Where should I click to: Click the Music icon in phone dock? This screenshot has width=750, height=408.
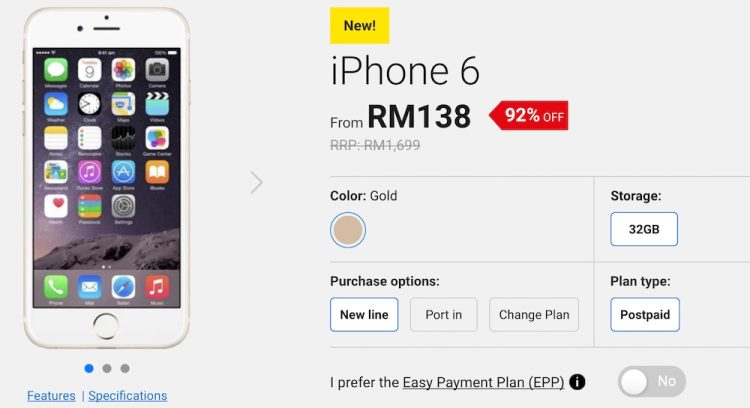coord(157,287)
